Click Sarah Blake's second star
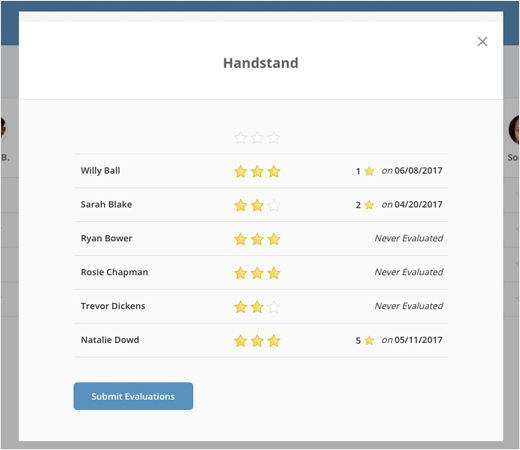Viewport: 520px width, 450px height. click(x=257, y=205)
